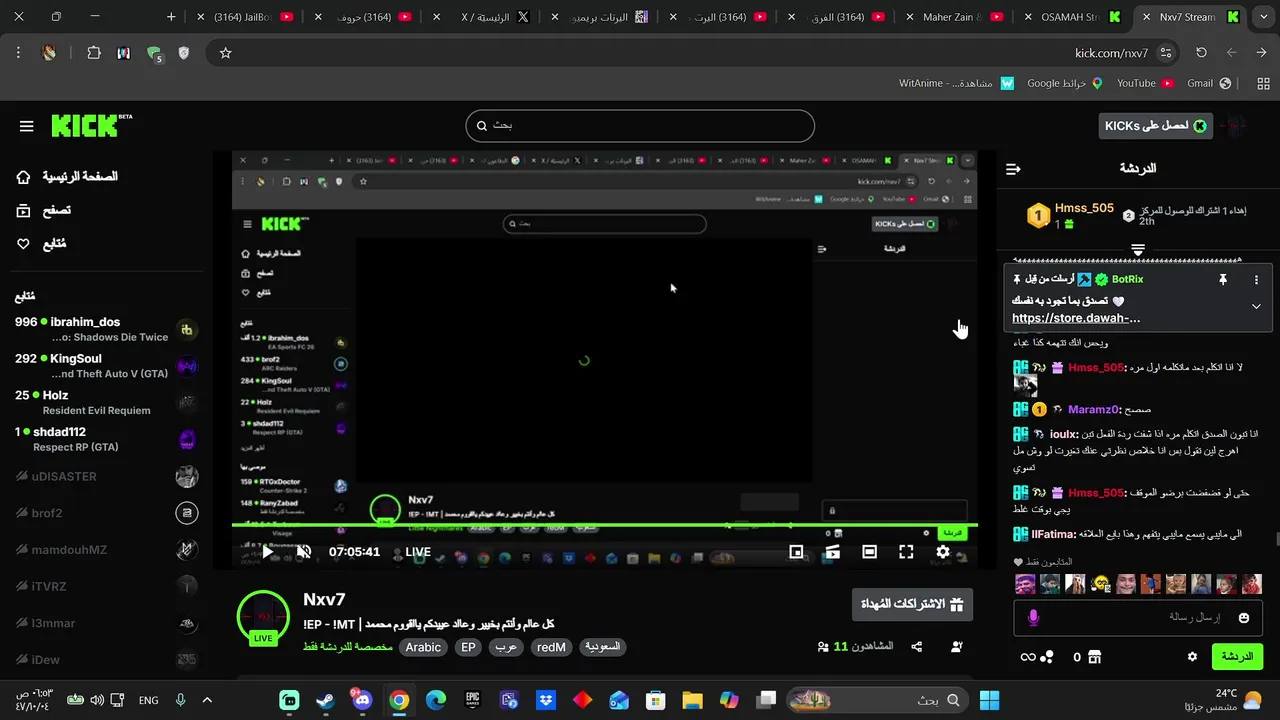Open the YouTube bookmark
Viewport: 1280px width, 720px height.
pos(1145,83)
